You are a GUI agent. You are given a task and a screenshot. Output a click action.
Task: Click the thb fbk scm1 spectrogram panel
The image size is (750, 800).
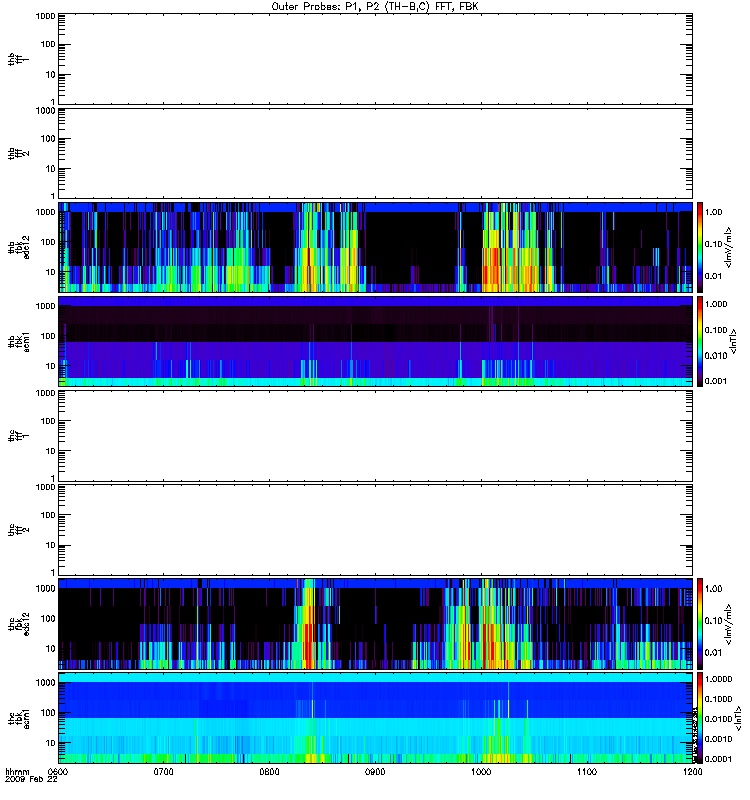click(x=376, y=341)
